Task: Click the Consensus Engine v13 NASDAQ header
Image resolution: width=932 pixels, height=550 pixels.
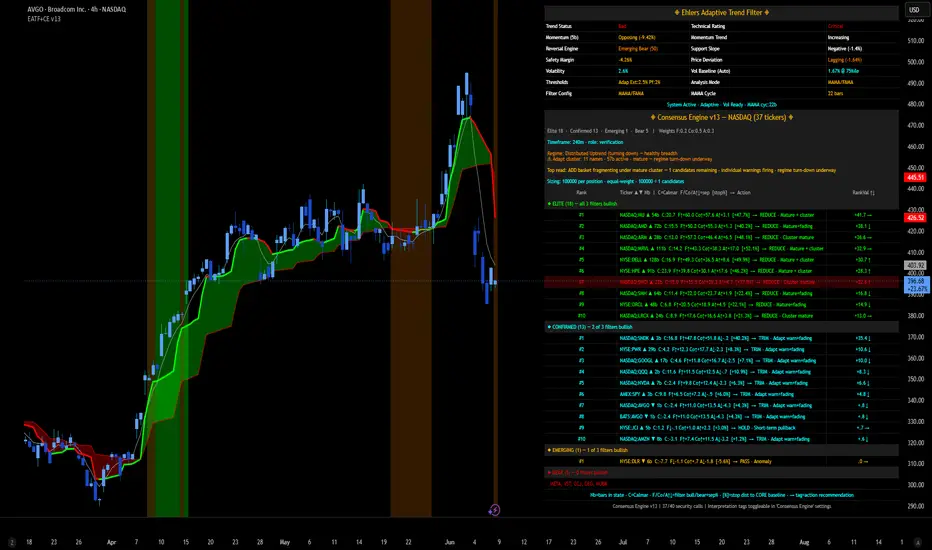Action: coord(721,117)
